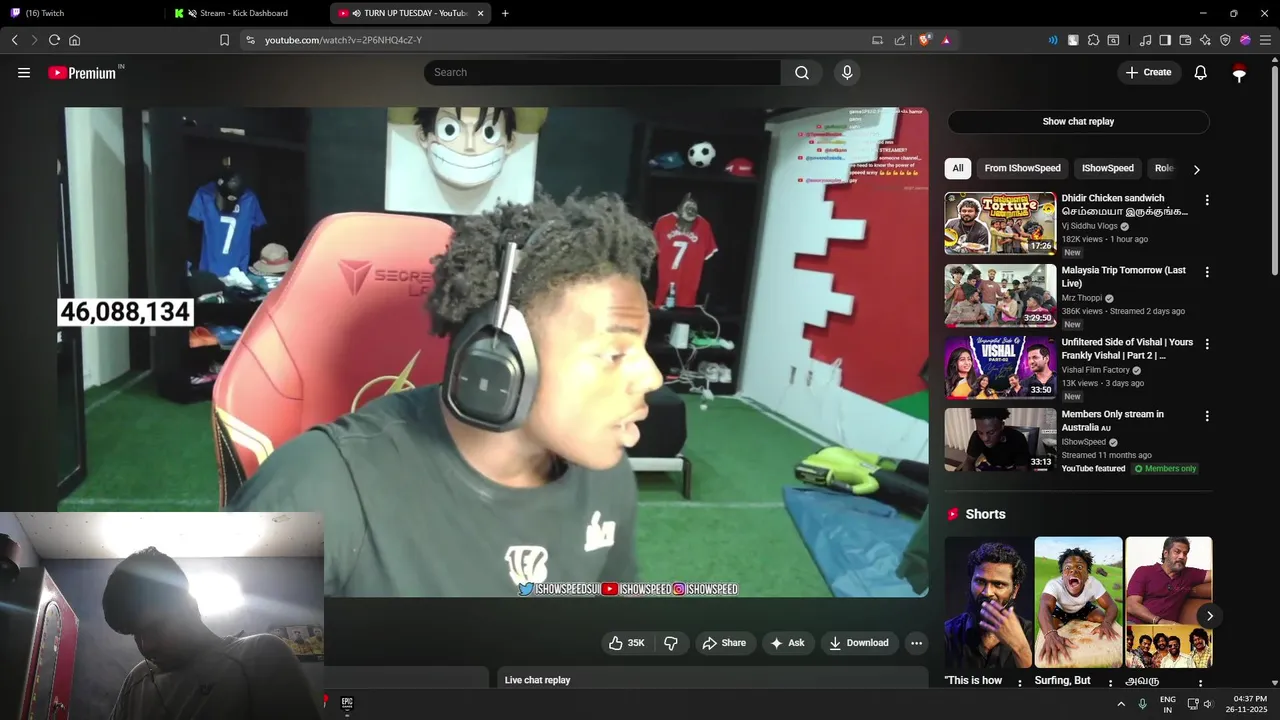The image size is (1280, 720).
Task: Open options for Dhidir Chicken sandwich video
Action: tap(1207, 200)
